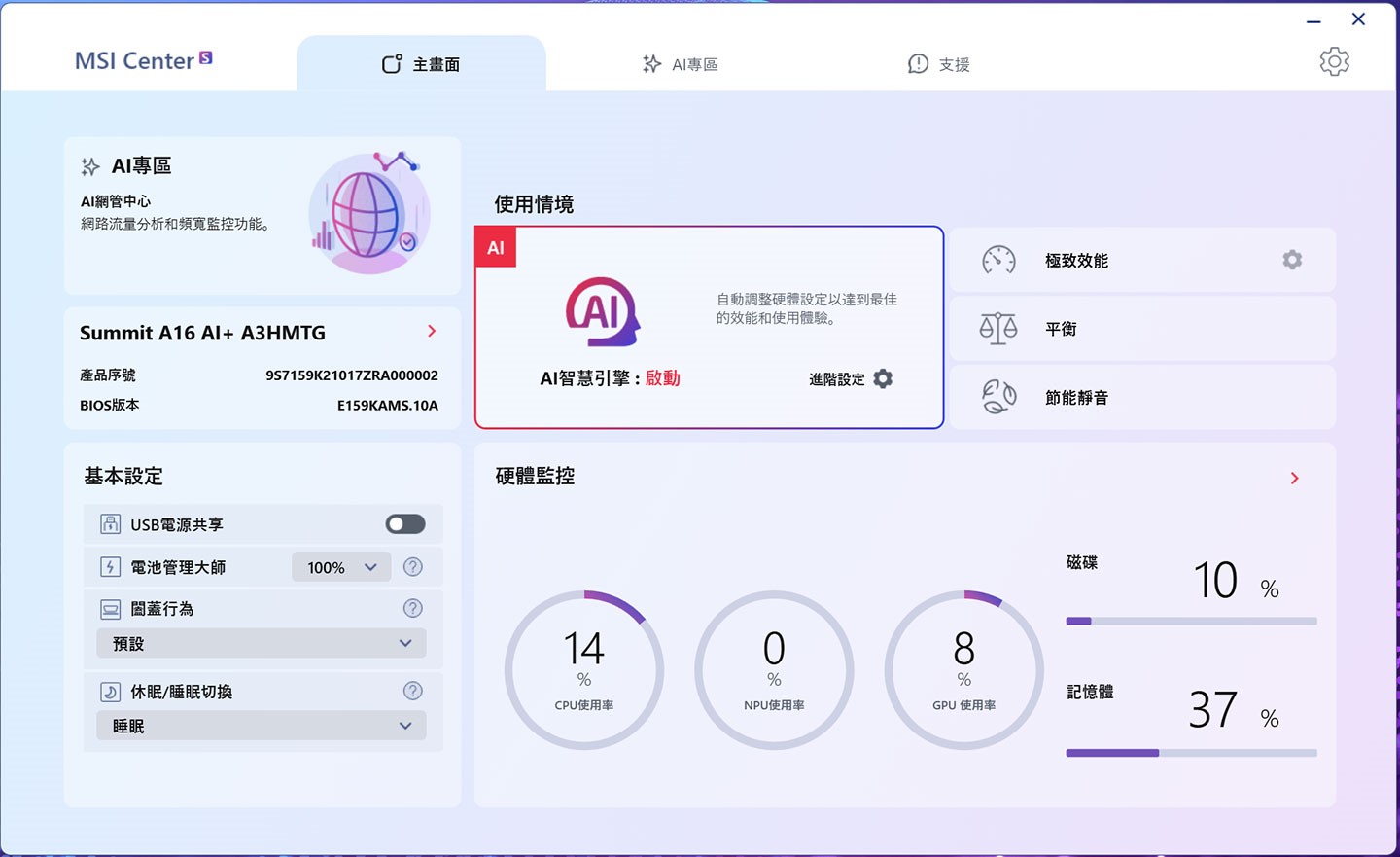Open help for 休眠/睡眠切換
1400x857 pixels.
pyautogui.click(x=413, y=691)
